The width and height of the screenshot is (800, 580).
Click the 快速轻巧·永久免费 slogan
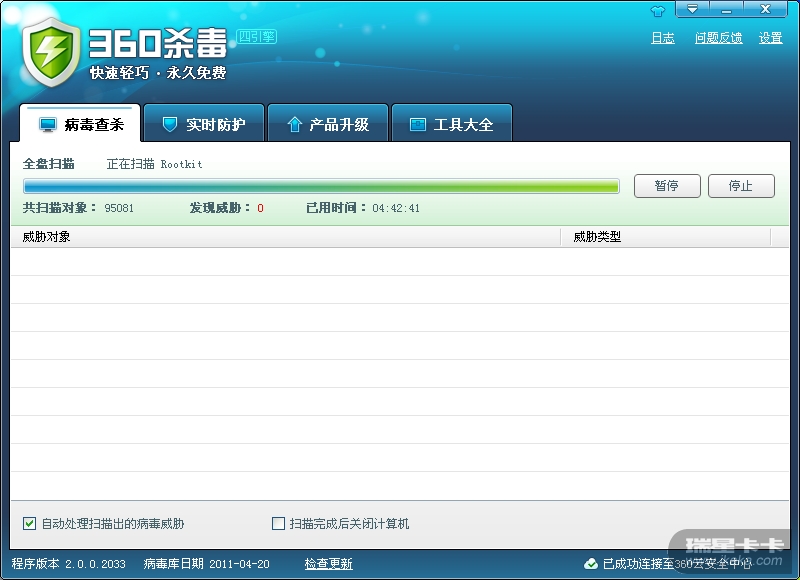[x=158, y=73]
